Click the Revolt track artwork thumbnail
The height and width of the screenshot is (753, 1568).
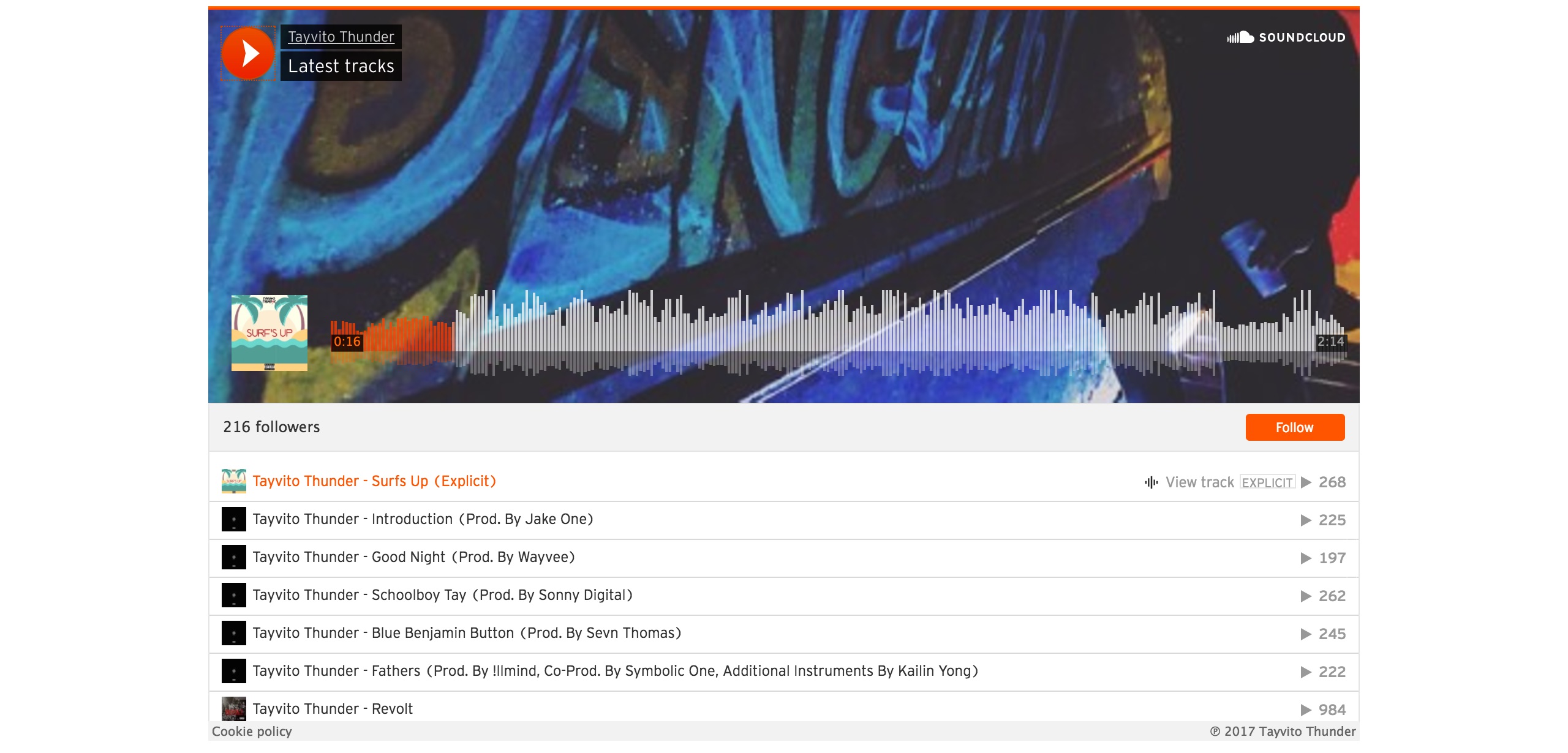(234, 709)
